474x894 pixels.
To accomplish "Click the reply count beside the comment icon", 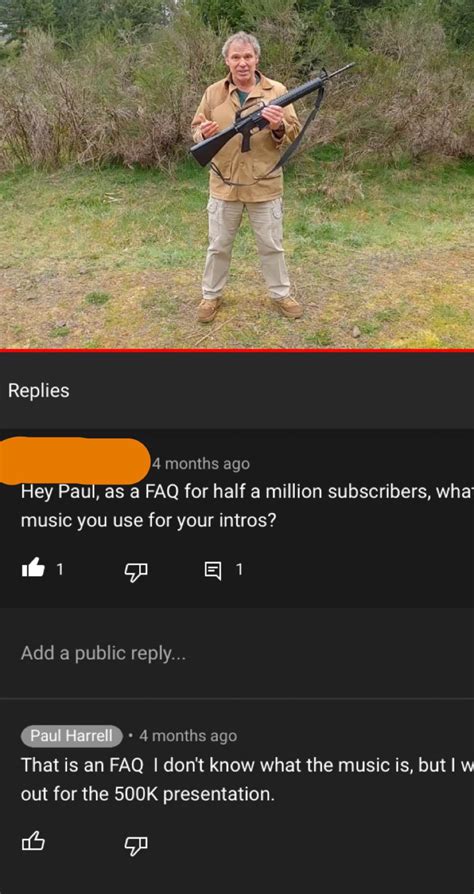I will click(240, 569).
